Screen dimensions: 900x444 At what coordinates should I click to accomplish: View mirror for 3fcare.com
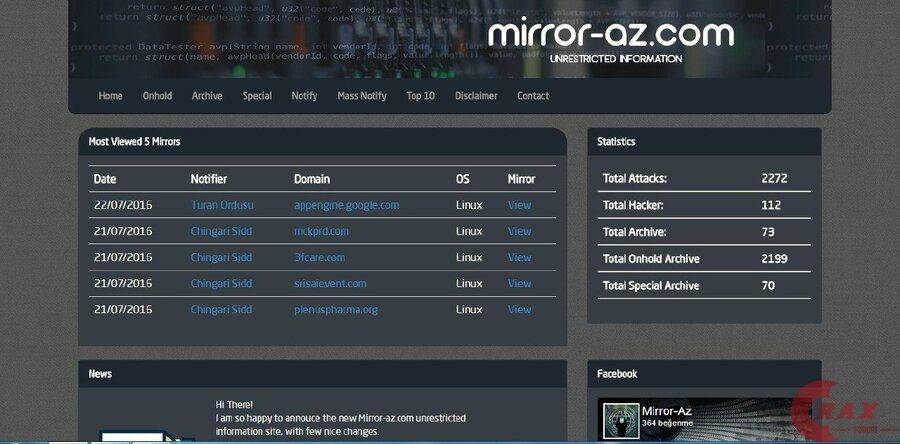point(519,258)
